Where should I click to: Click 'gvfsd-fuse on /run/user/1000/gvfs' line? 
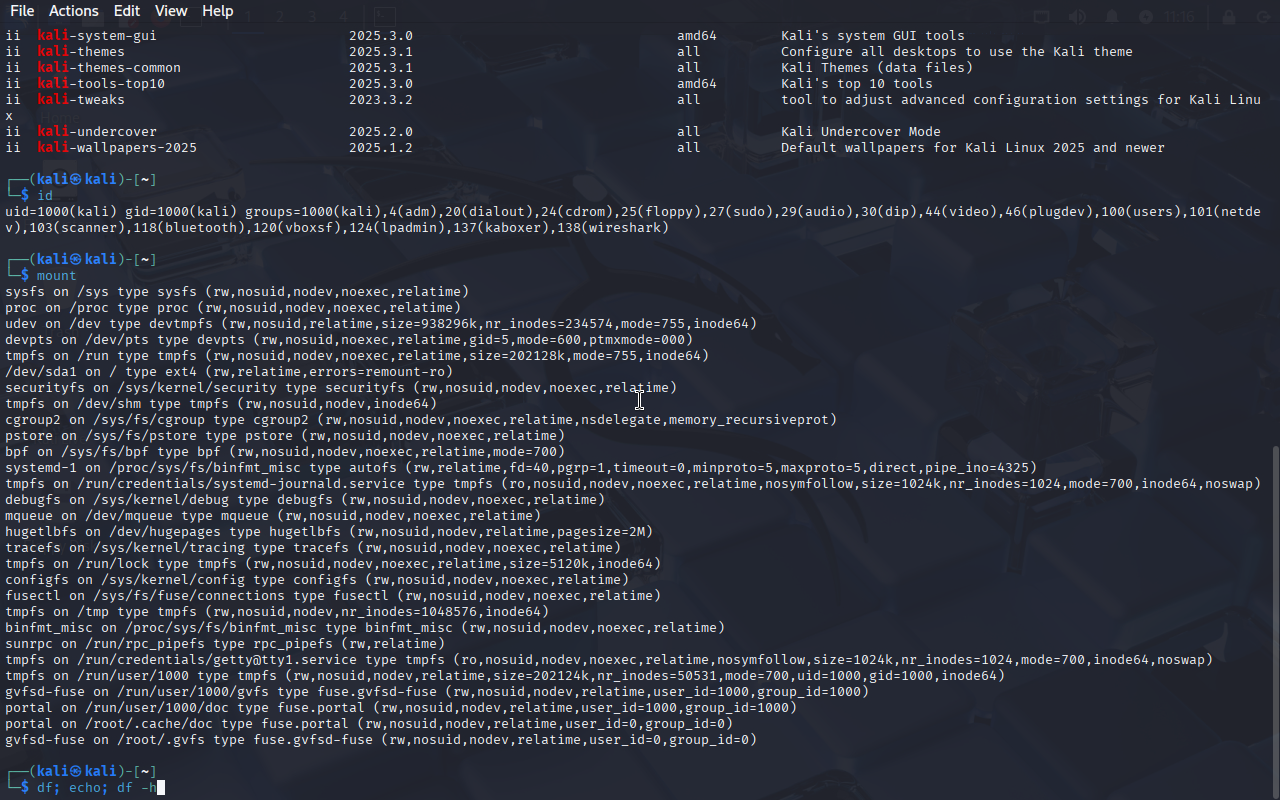click(x=437, y=692)
